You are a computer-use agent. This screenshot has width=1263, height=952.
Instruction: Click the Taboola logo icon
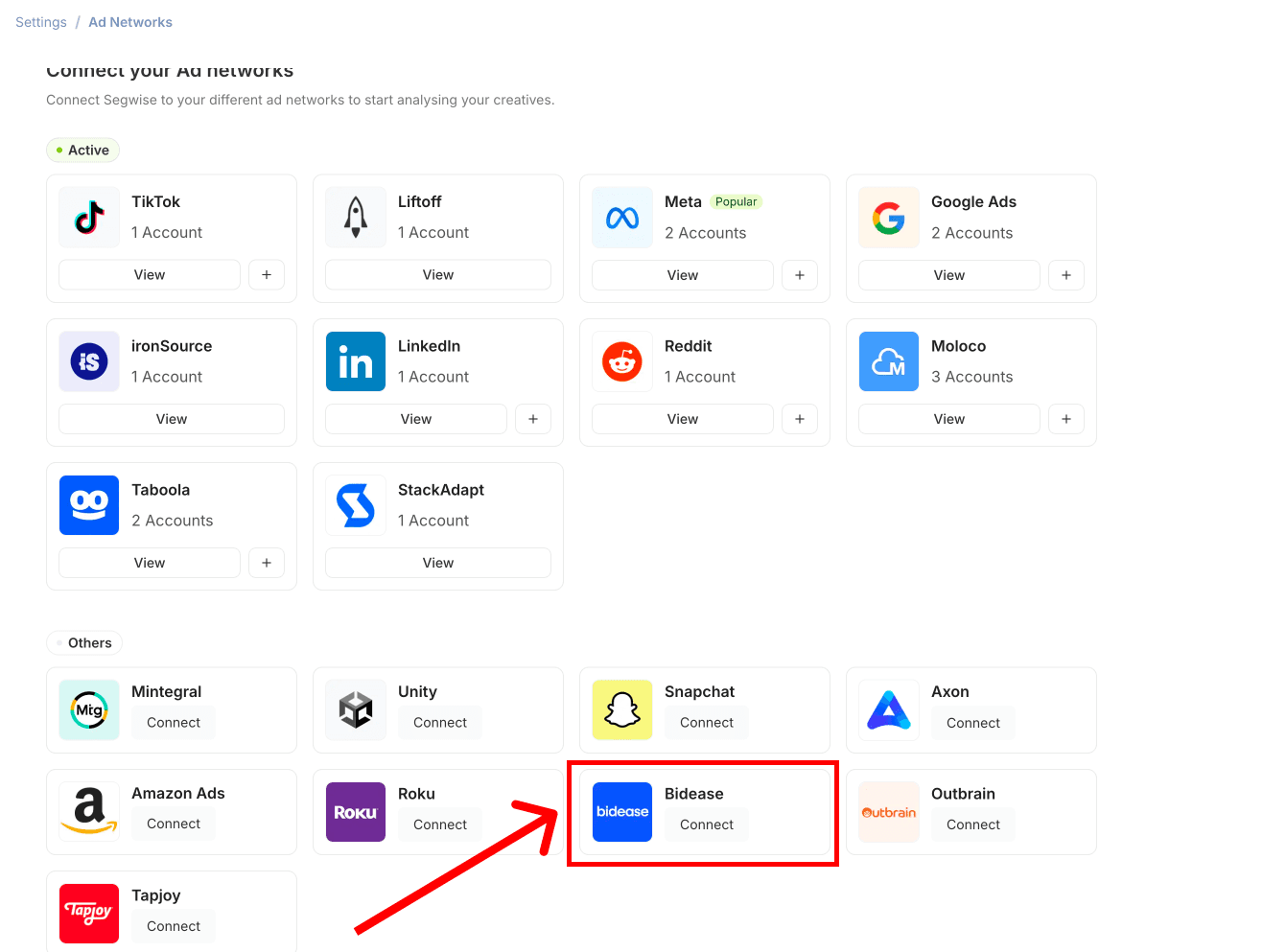(x=89, y=505)
